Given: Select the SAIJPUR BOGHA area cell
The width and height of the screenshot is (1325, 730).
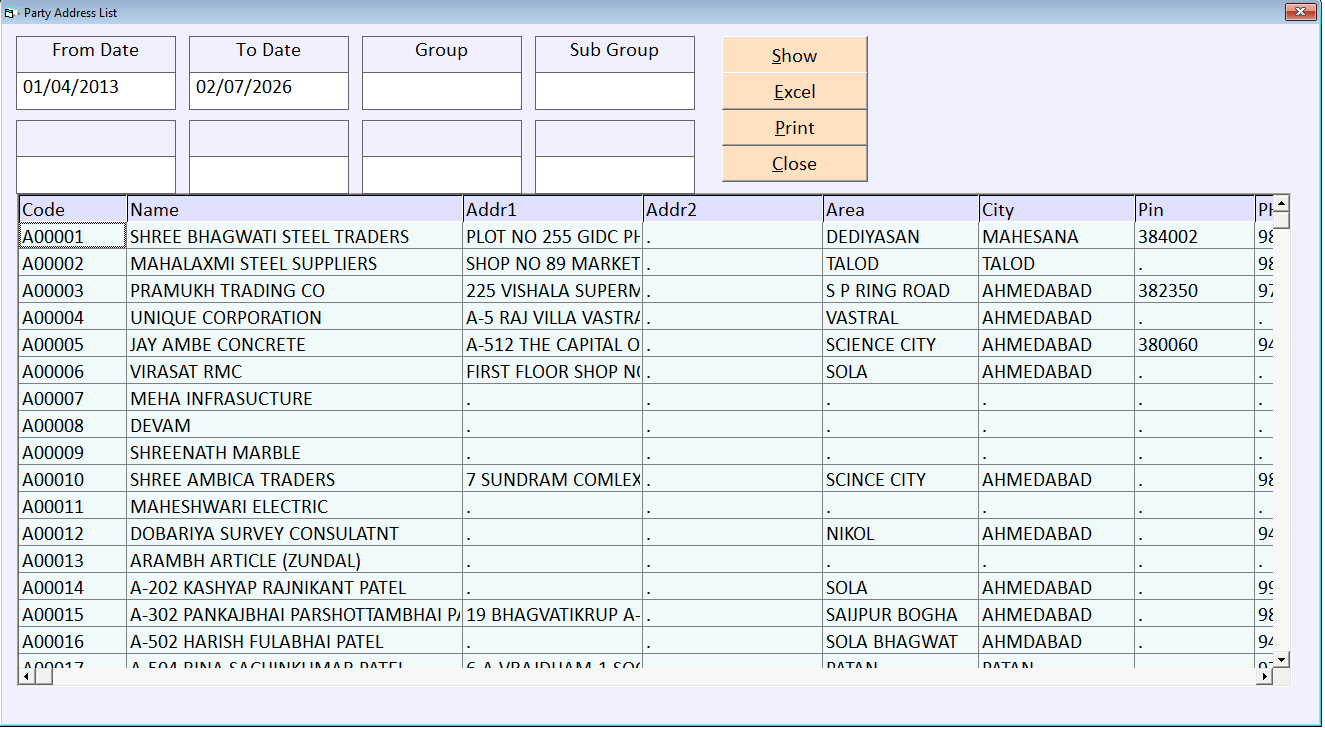Looking at the screenshot, I should 901,615.
